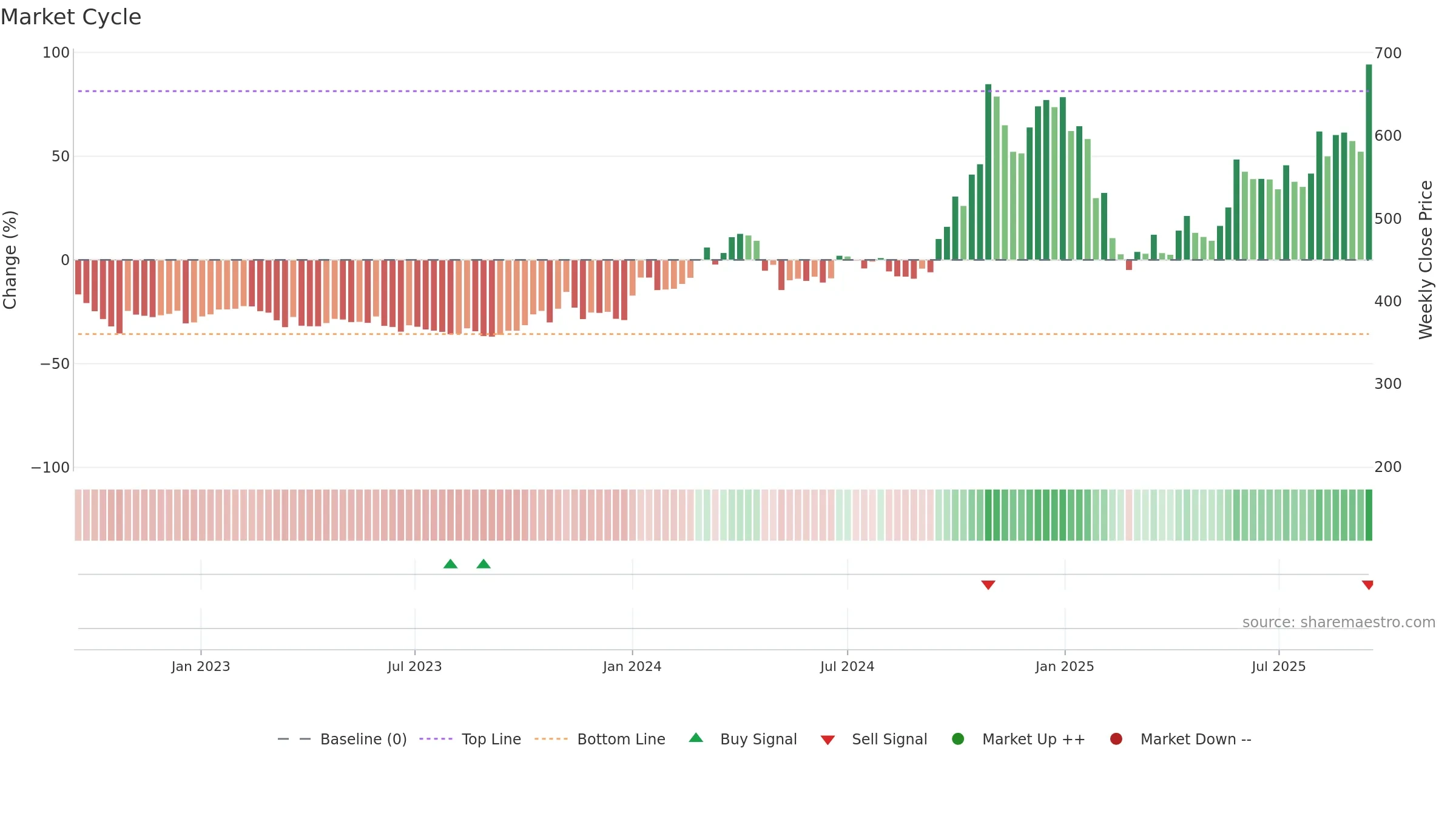Click the Market Cycle chart title
The height and width of the screenshot is (819, 1456).
pyautogui.click(x=71, y=17)
